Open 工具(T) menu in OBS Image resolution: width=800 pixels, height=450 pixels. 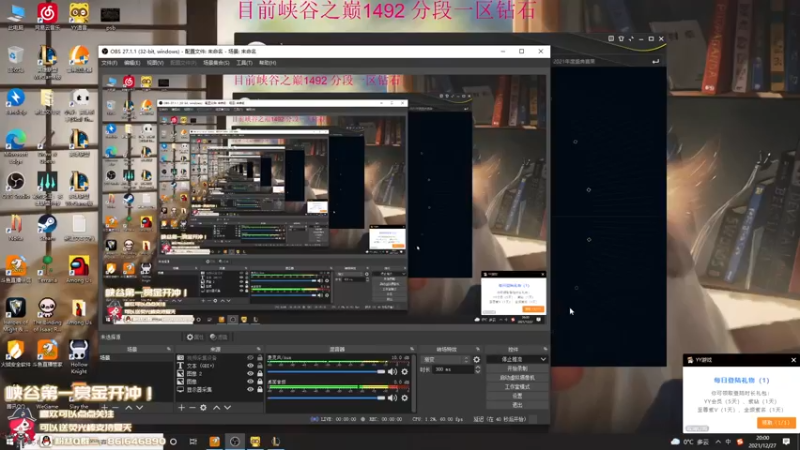tap(244, 63)
